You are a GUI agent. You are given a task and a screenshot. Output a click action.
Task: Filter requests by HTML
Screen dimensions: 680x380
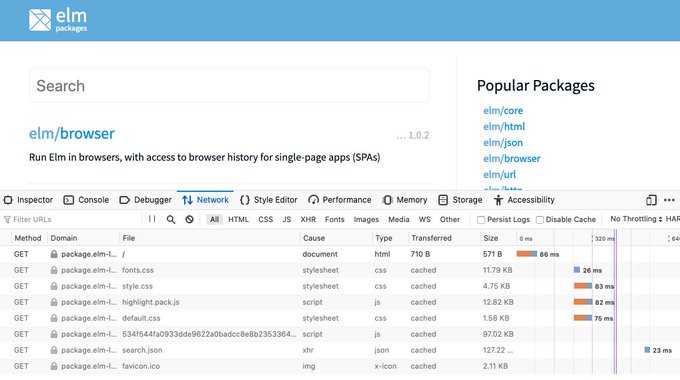coord(239,219)
